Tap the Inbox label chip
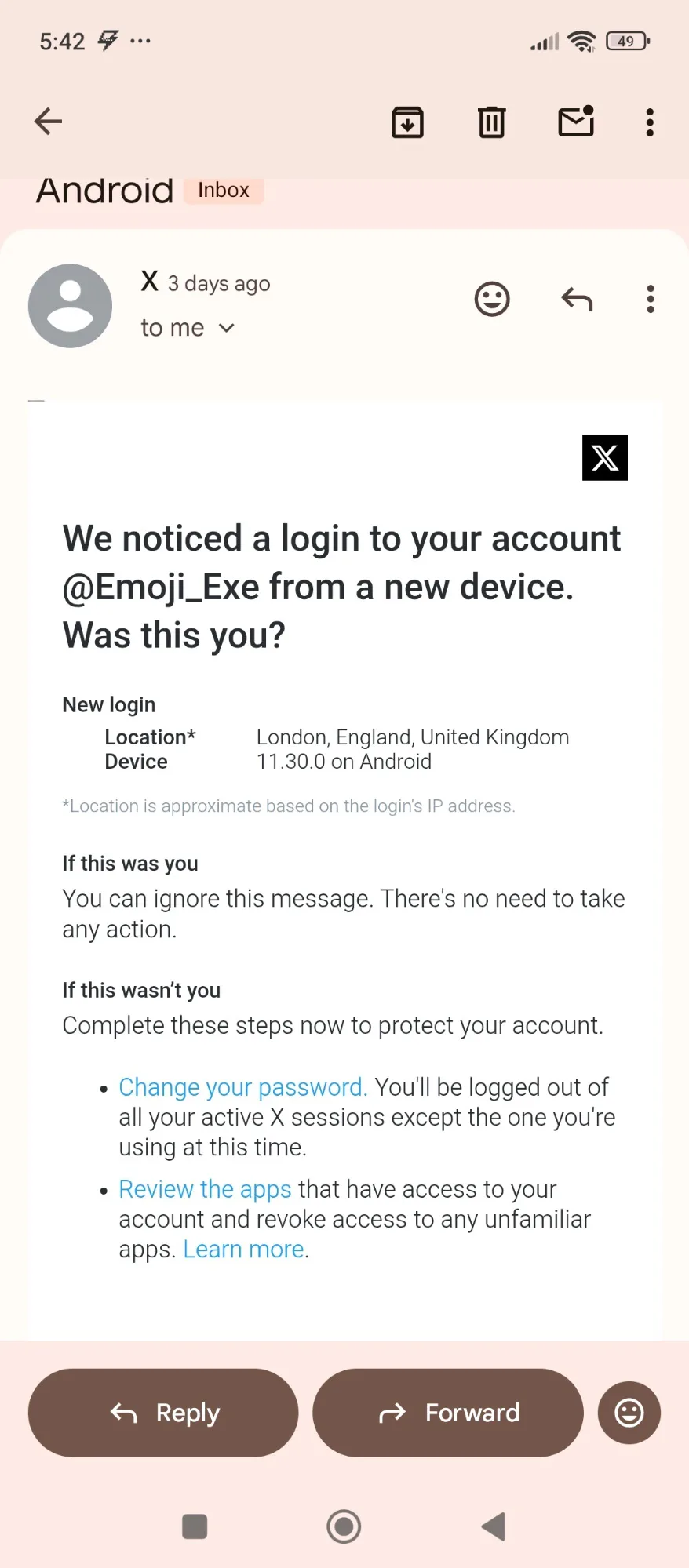 224,191
